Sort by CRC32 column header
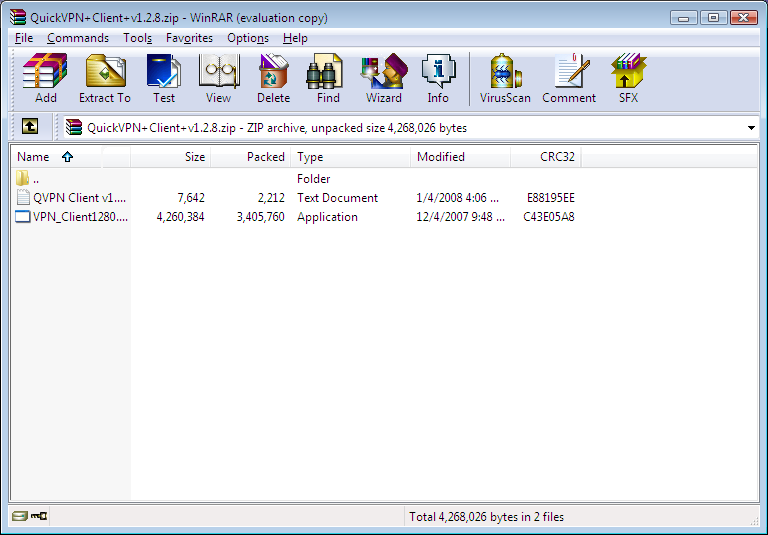This screenshot has height=535, width=768. 546,157
